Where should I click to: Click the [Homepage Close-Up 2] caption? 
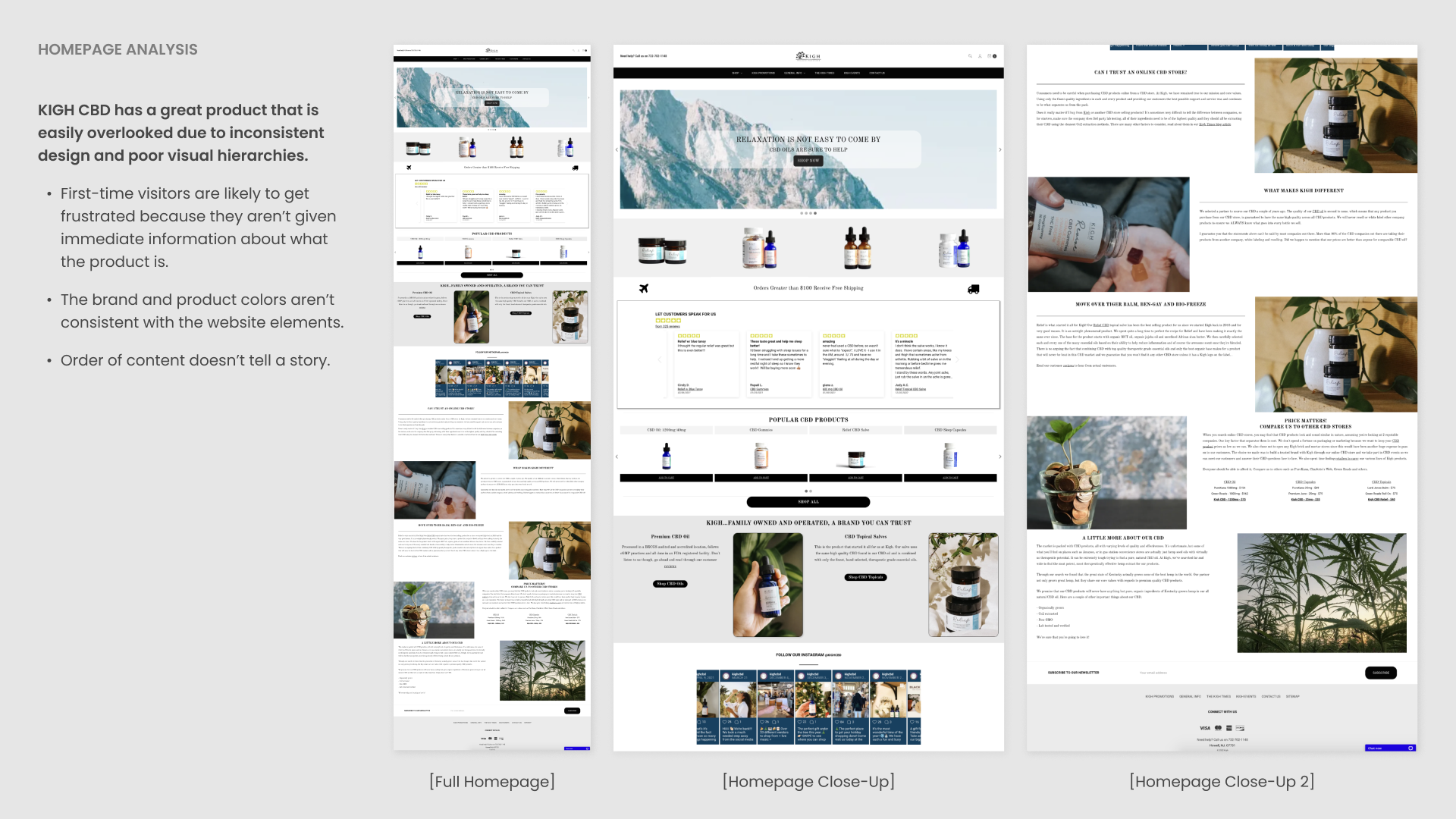[1222, 782]
